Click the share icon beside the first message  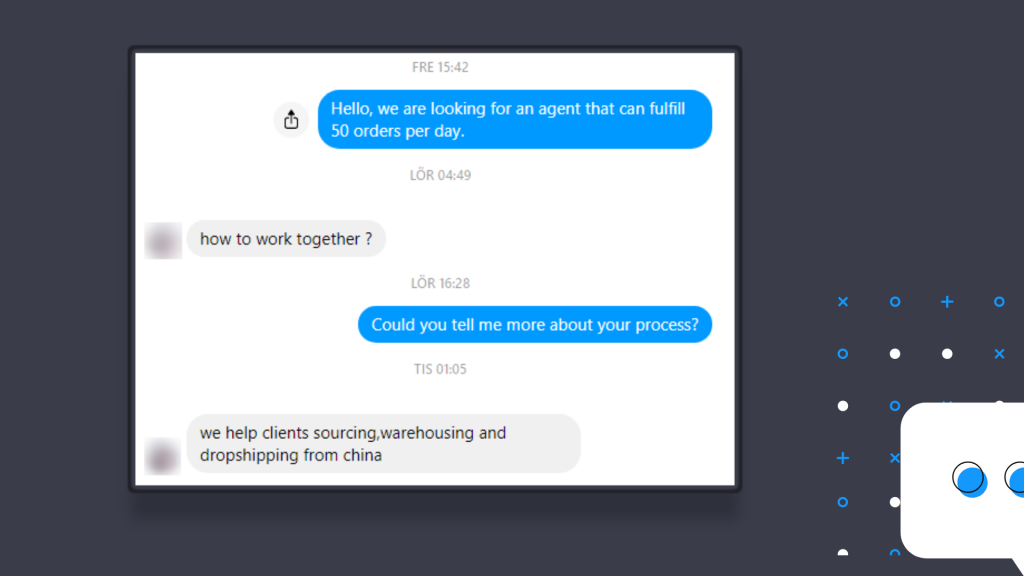tap(291, 120)
